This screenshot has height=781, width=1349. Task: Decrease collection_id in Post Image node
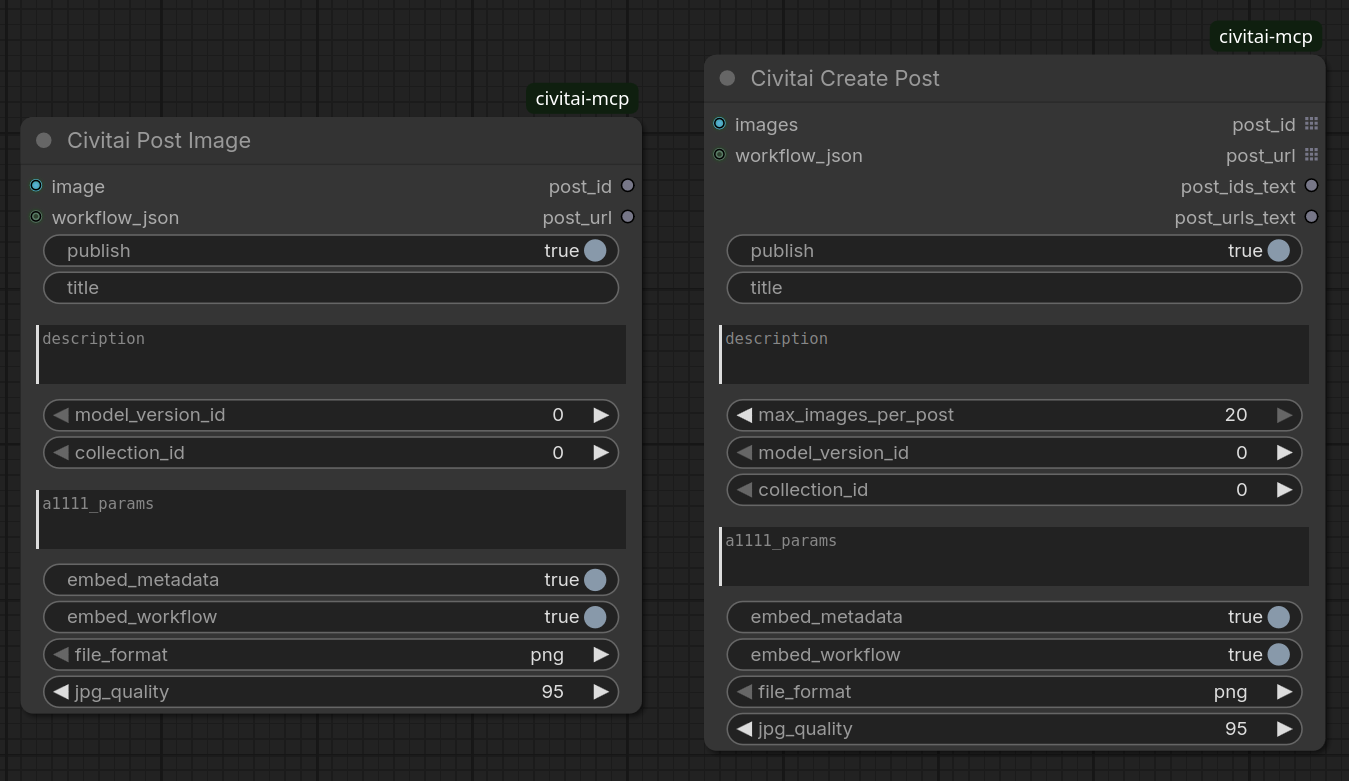click(x=61, y=453)
